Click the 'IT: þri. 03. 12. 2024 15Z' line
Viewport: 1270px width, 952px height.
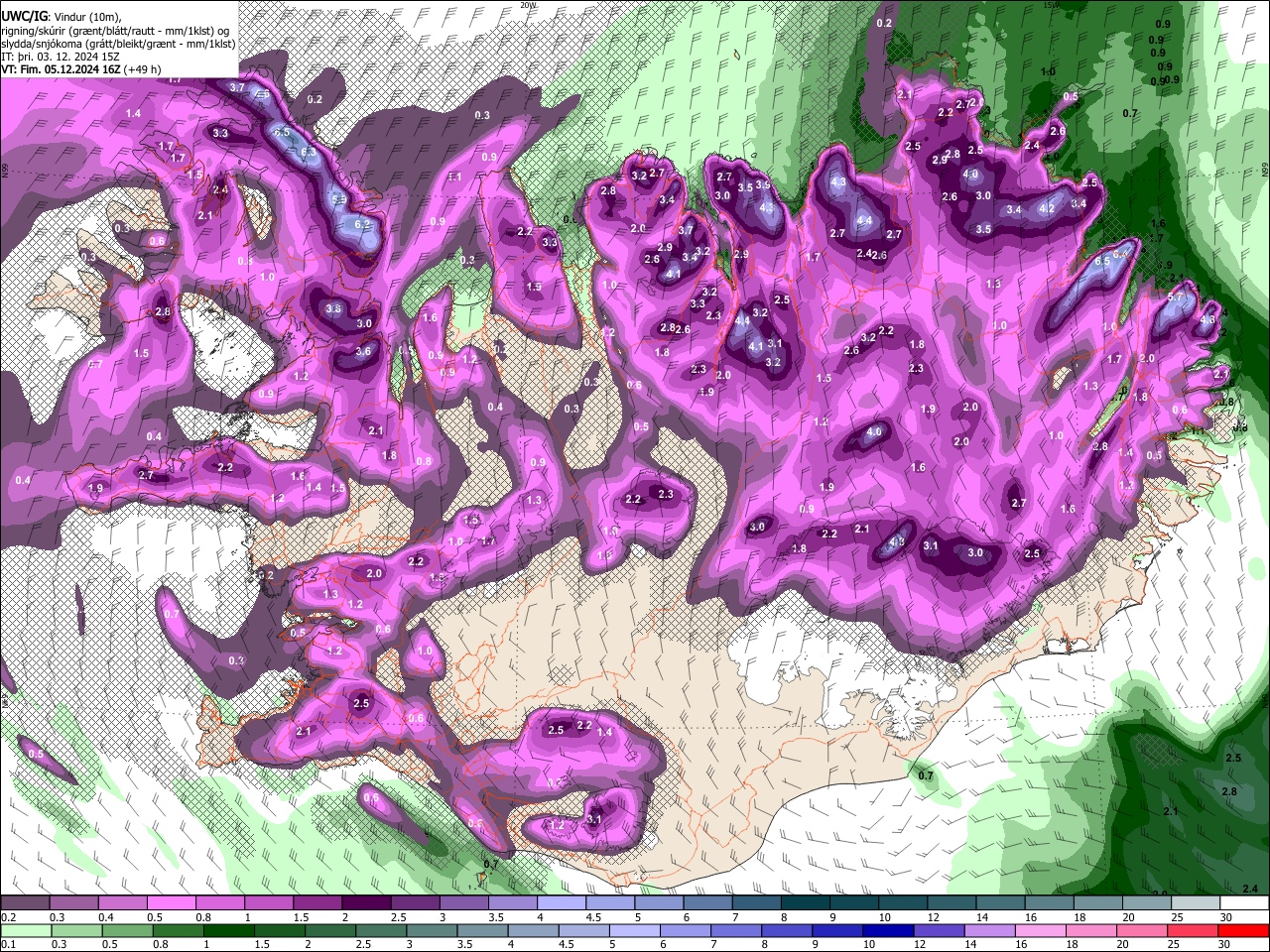tap(61, 57)
